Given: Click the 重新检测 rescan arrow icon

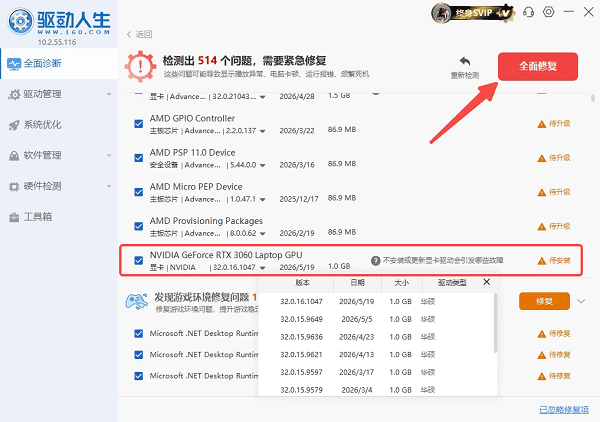Looking at the screenshot, I should tap(465, 61).
